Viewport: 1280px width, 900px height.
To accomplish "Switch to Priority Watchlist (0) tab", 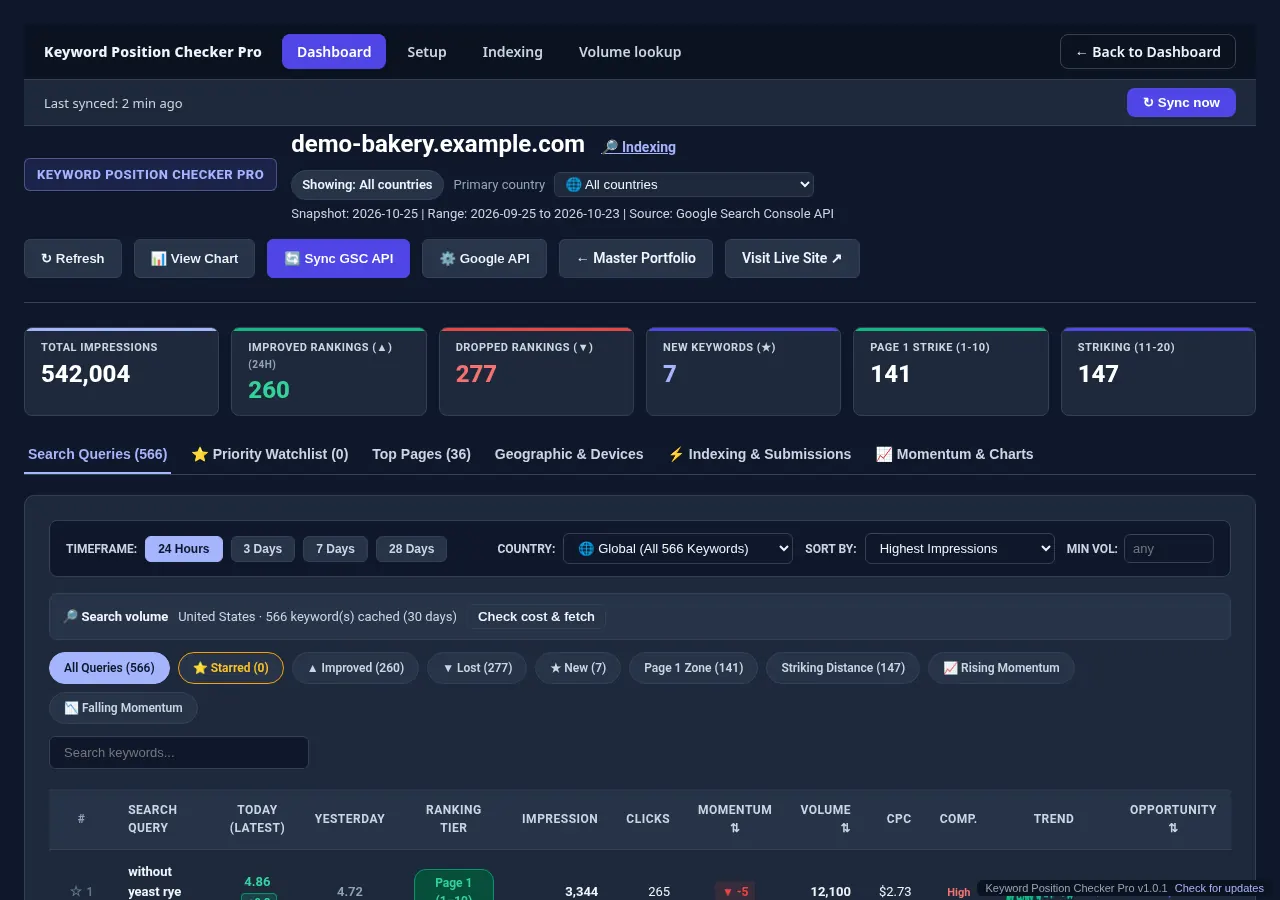I will pos(270,454).
